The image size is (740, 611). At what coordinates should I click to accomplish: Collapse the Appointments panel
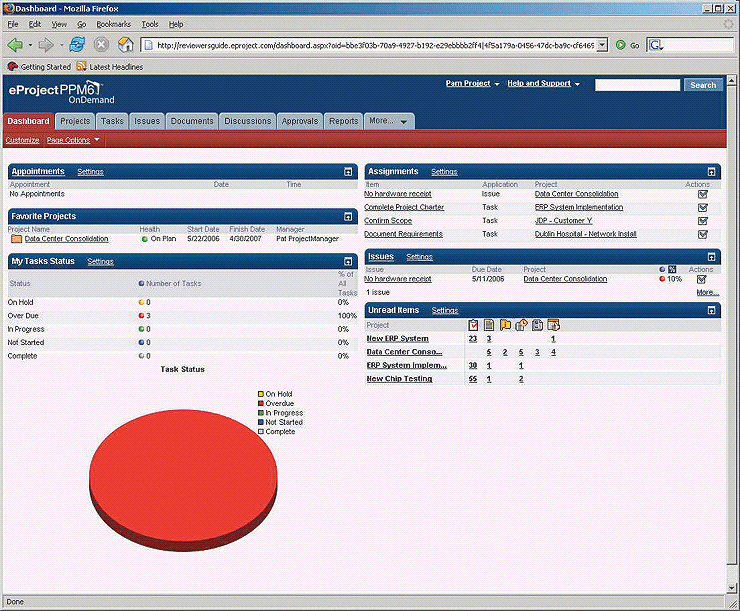(348, 172)
